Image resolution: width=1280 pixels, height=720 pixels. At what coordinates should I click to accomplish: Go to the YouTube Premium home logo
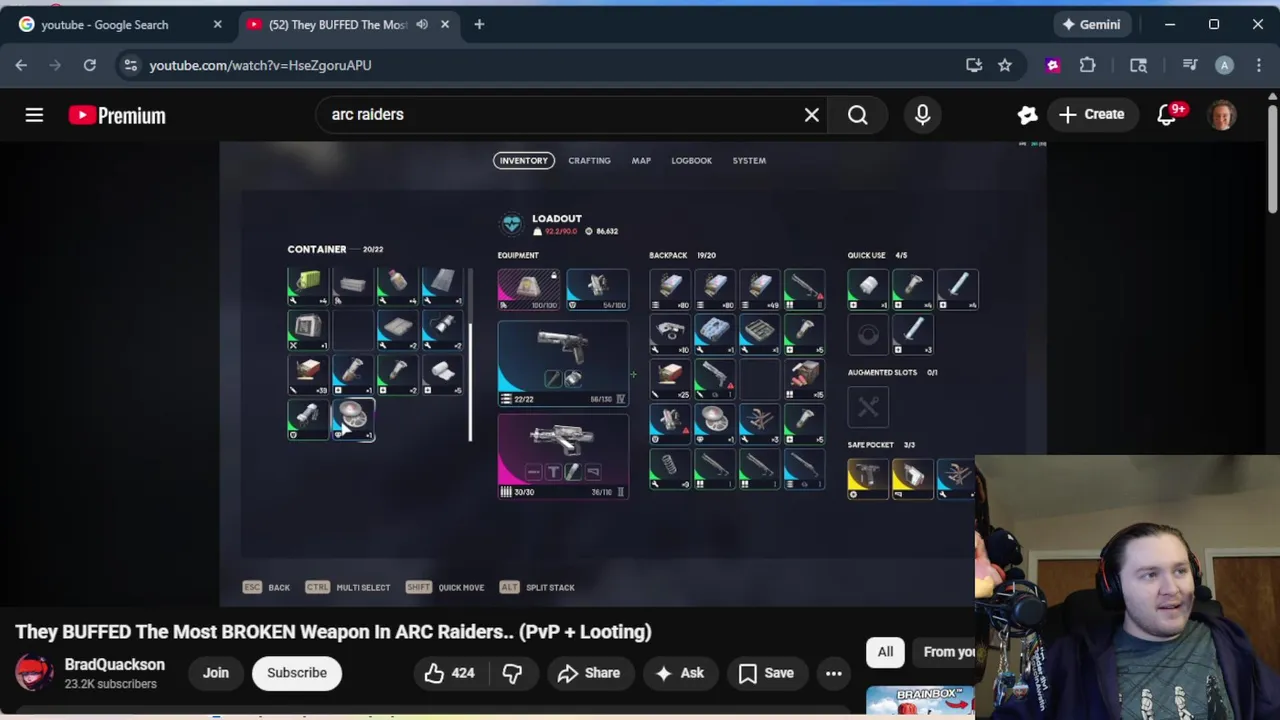117,115
